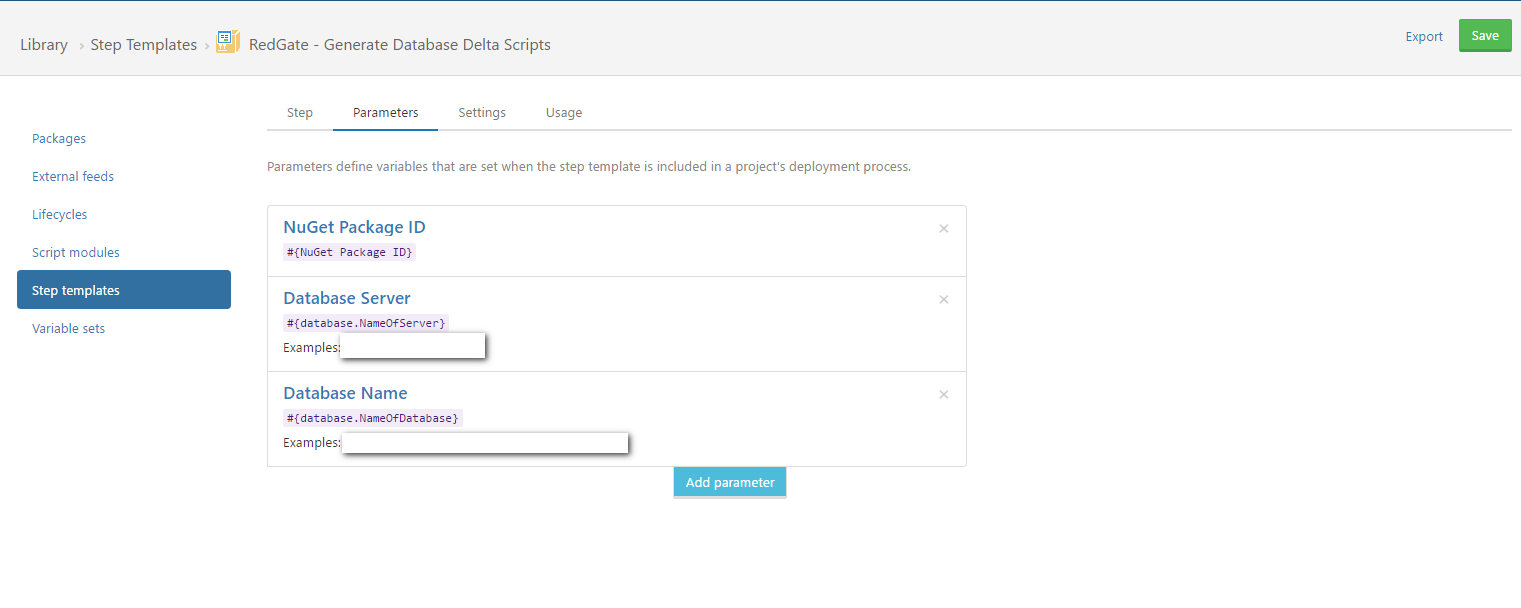View the Usage tab
The image size is (1521, 608).
point(564,113)
